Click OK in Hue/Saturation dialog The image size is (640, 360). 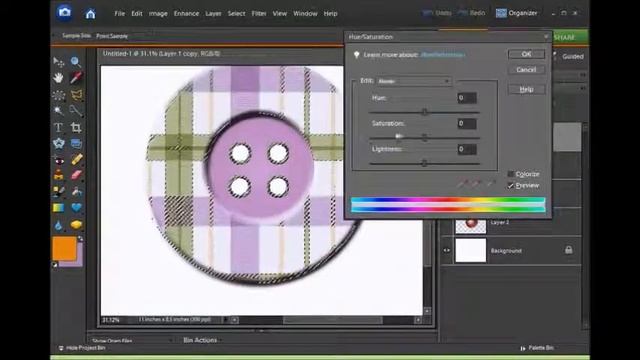coord(526,54)
